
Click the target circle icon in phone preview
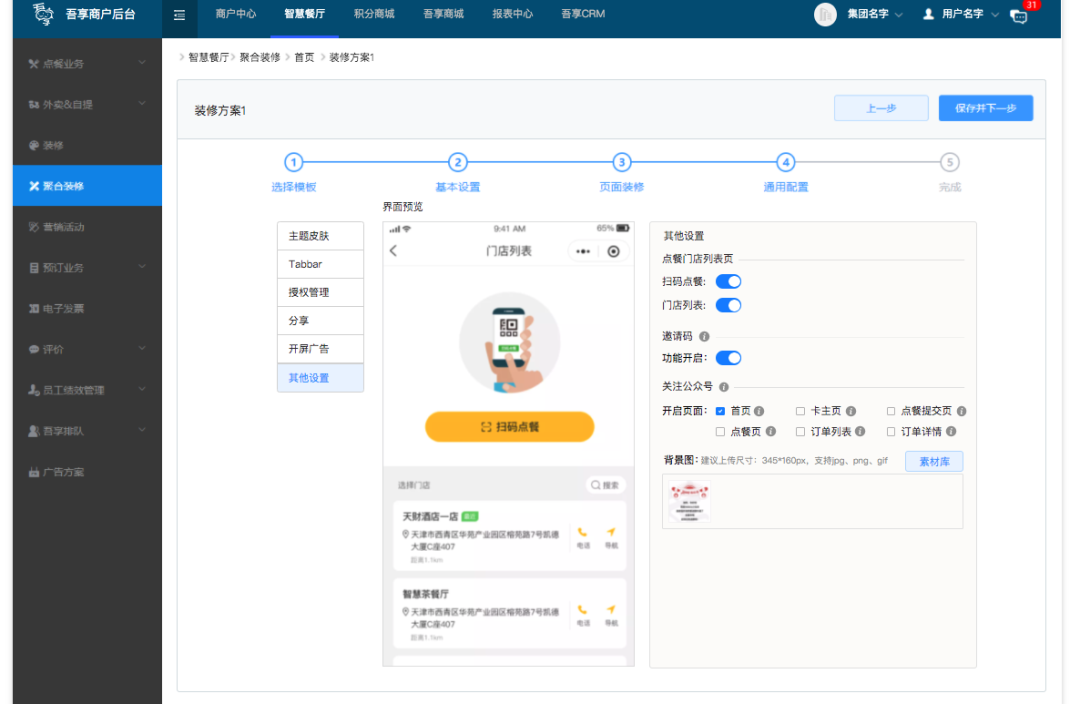613,251
